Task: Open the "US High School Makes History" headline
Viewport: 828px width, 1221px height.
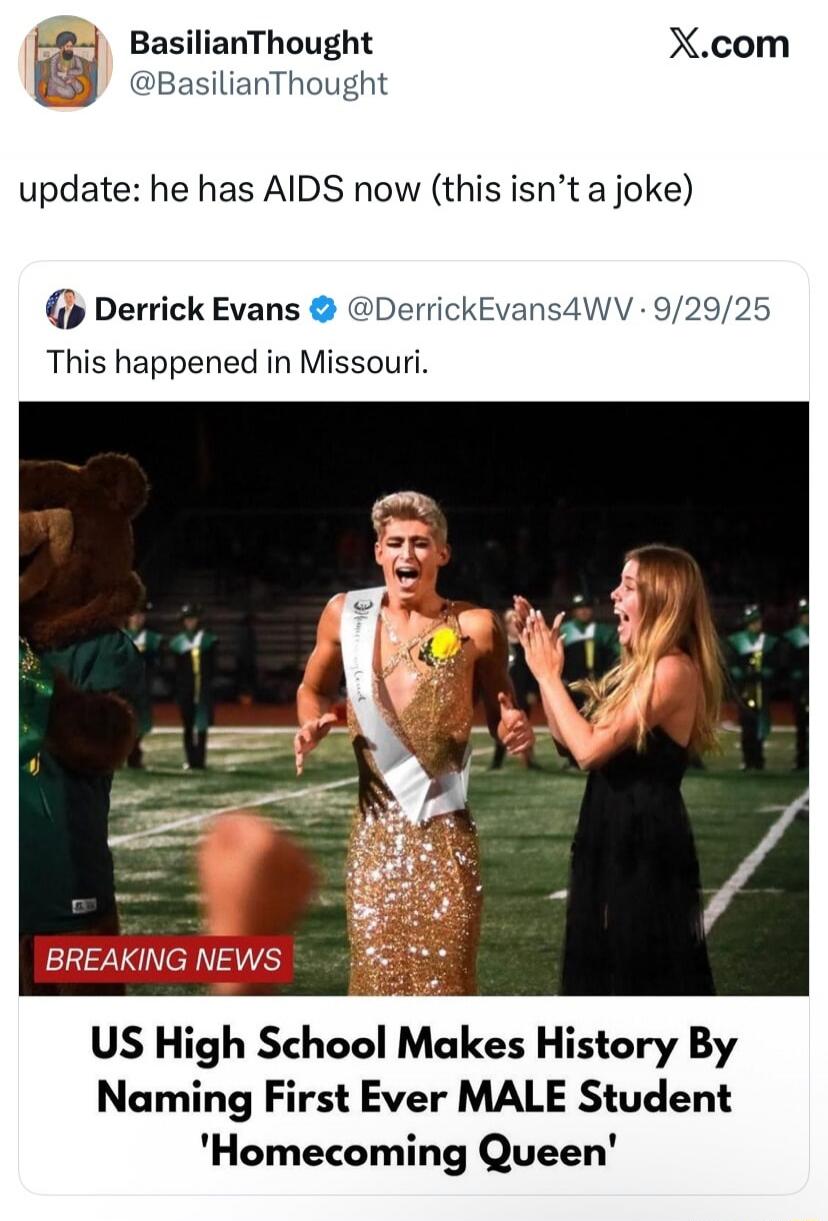Action: click(414, 1098)
